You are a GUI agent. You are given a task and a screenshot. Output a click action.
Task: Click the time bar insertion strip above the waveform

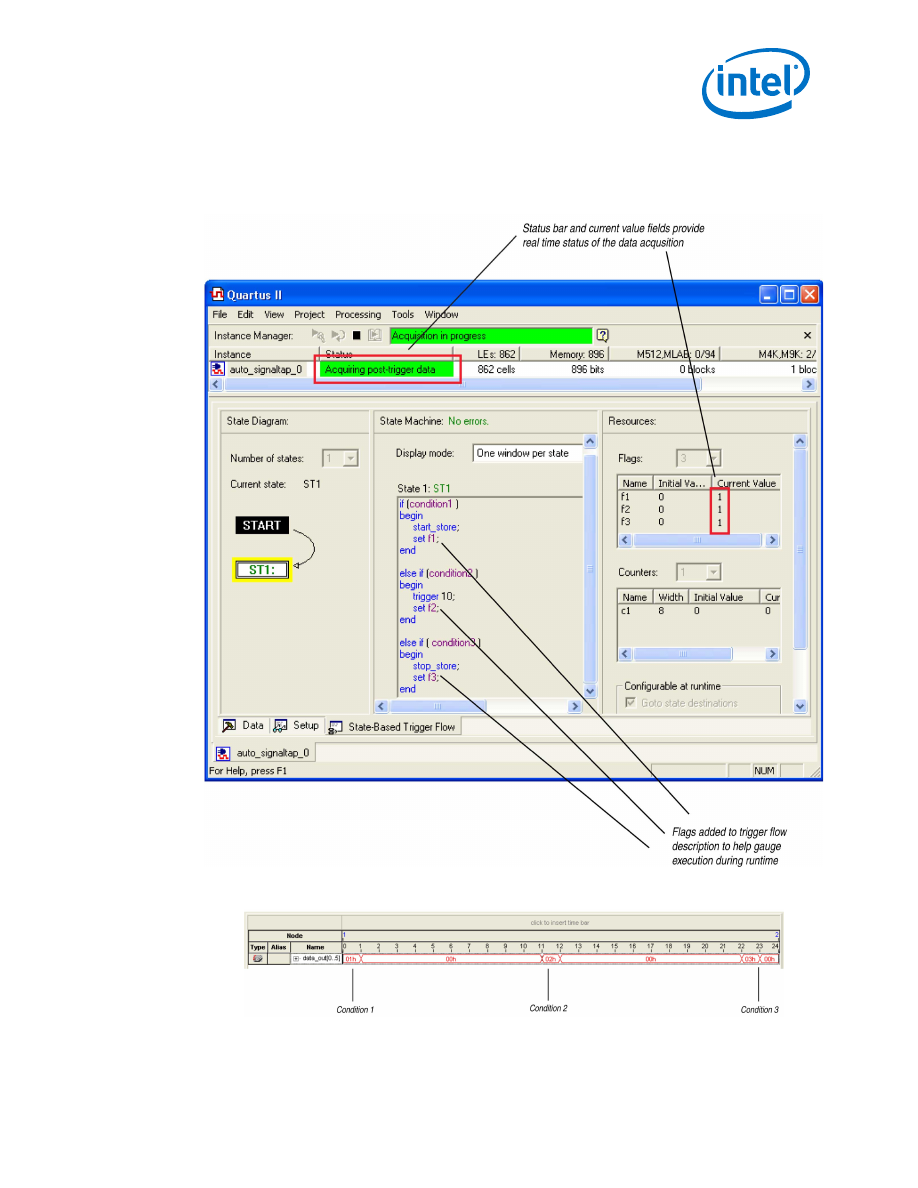[x=561, y=922]
